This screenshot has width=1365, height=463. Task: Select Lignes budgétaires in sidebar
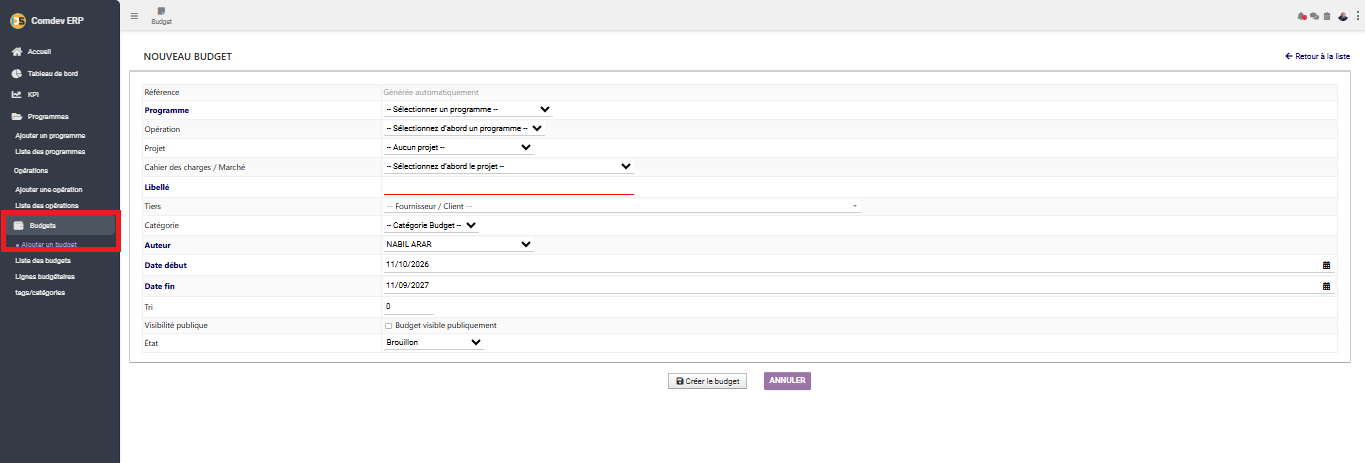click(45, 276)
